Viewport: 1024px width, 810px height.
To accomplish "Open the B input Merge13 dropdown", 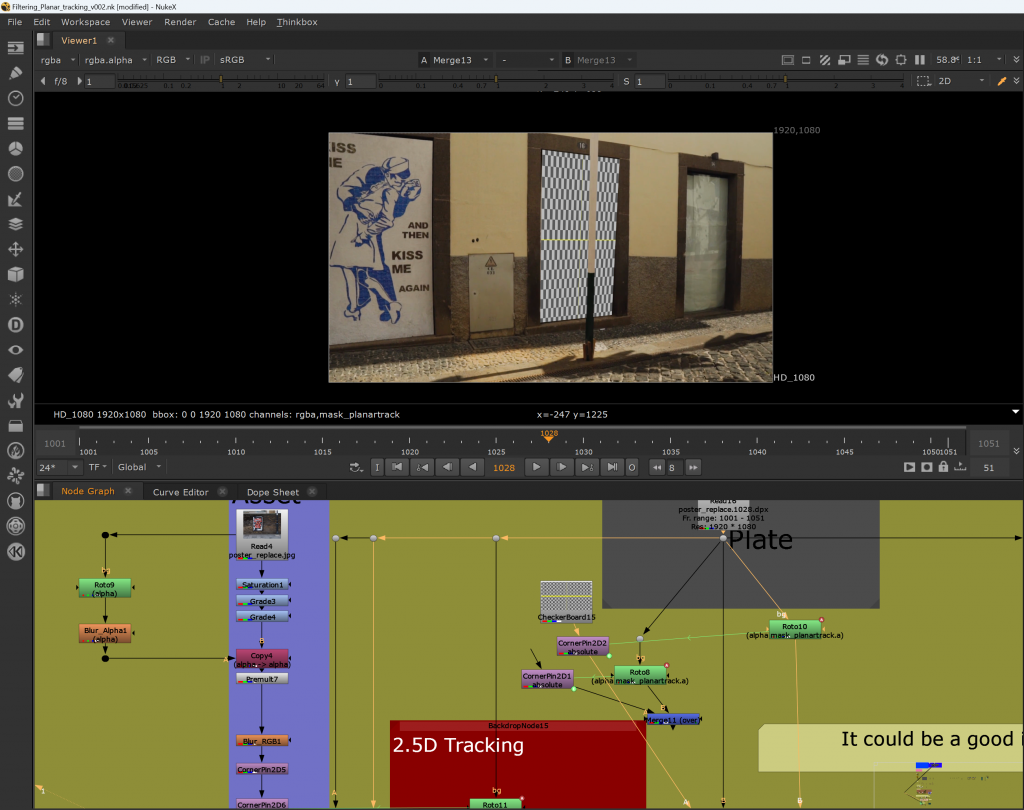I will pyautogui.click(x=604, y=60).
